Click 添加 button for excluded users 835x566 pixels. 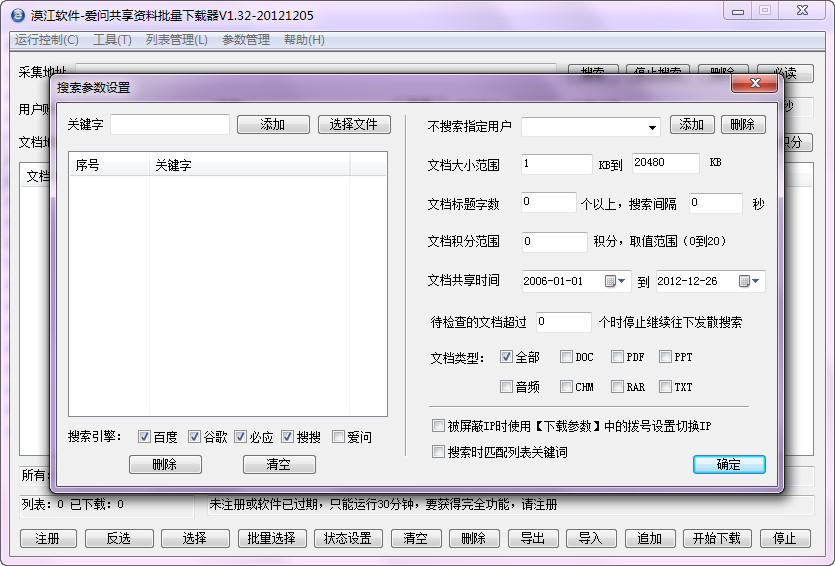pos(692,125)
